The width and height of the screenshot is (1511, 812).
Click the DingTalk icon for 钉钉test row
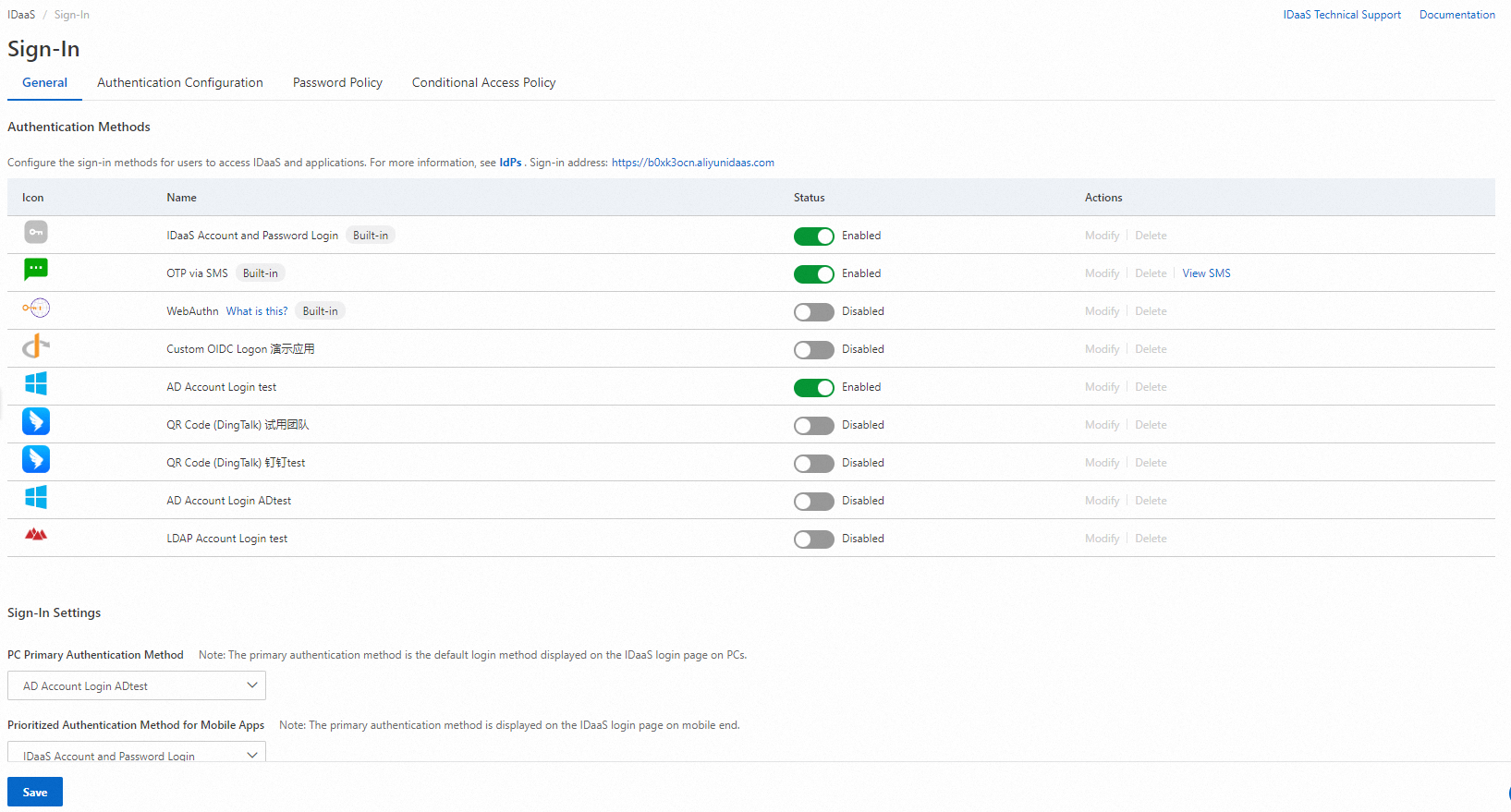36,459
